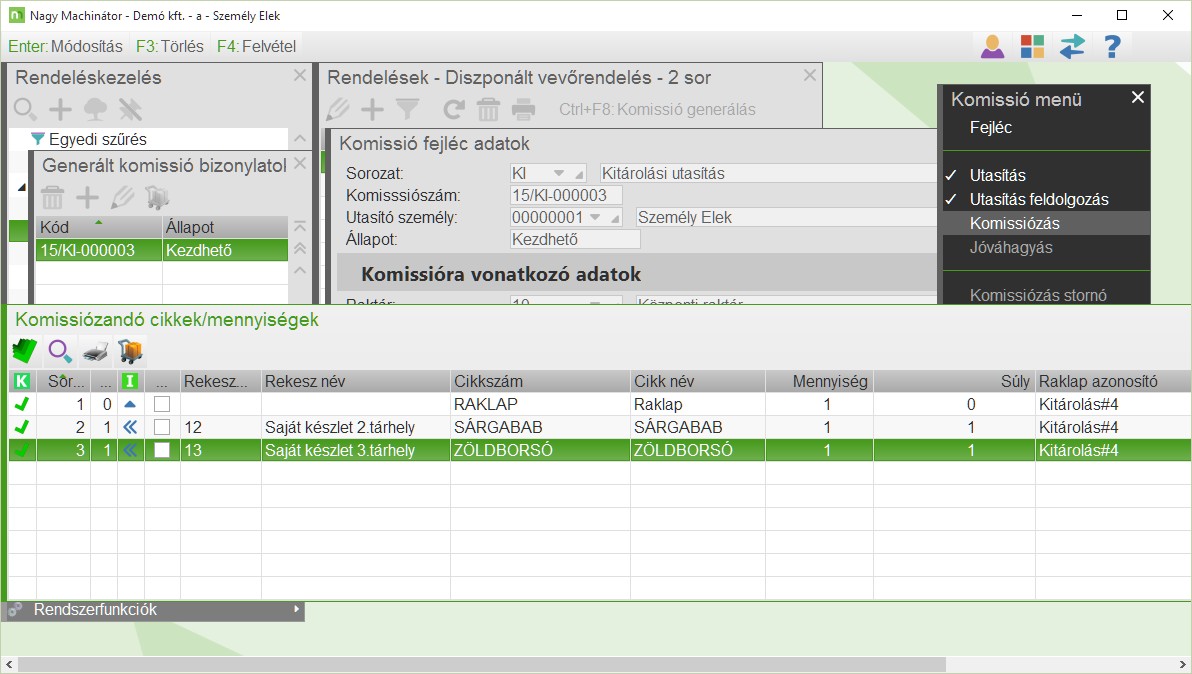1192x674 pixels.
Task: Sort by the Cikkszám column header
Action: click(x=541, y=381)
